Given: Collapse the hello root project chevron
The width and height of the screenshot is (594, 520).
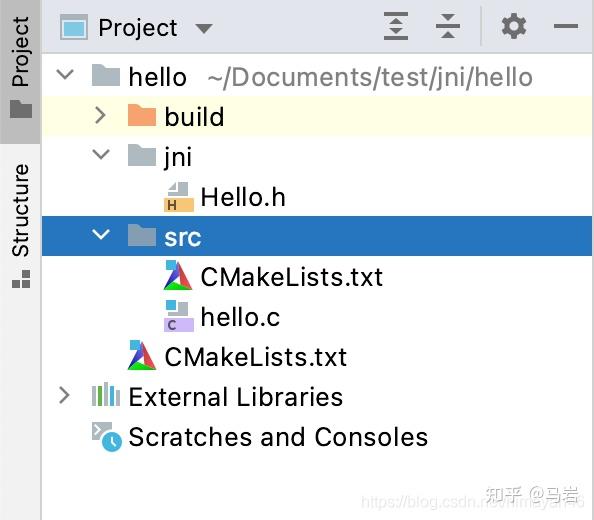Looking at the screenshot, I should tap(65, 74).
